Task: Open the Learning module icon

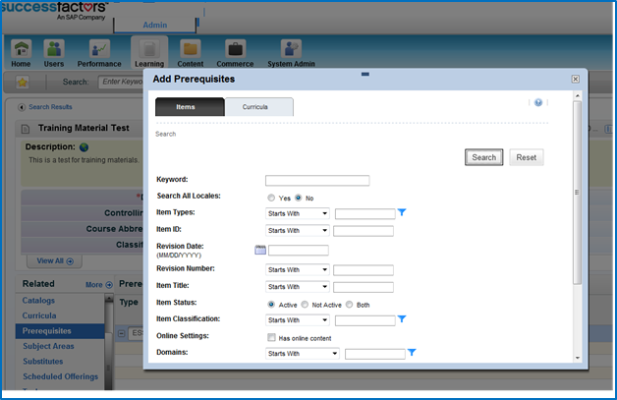Action: point(149,49)
